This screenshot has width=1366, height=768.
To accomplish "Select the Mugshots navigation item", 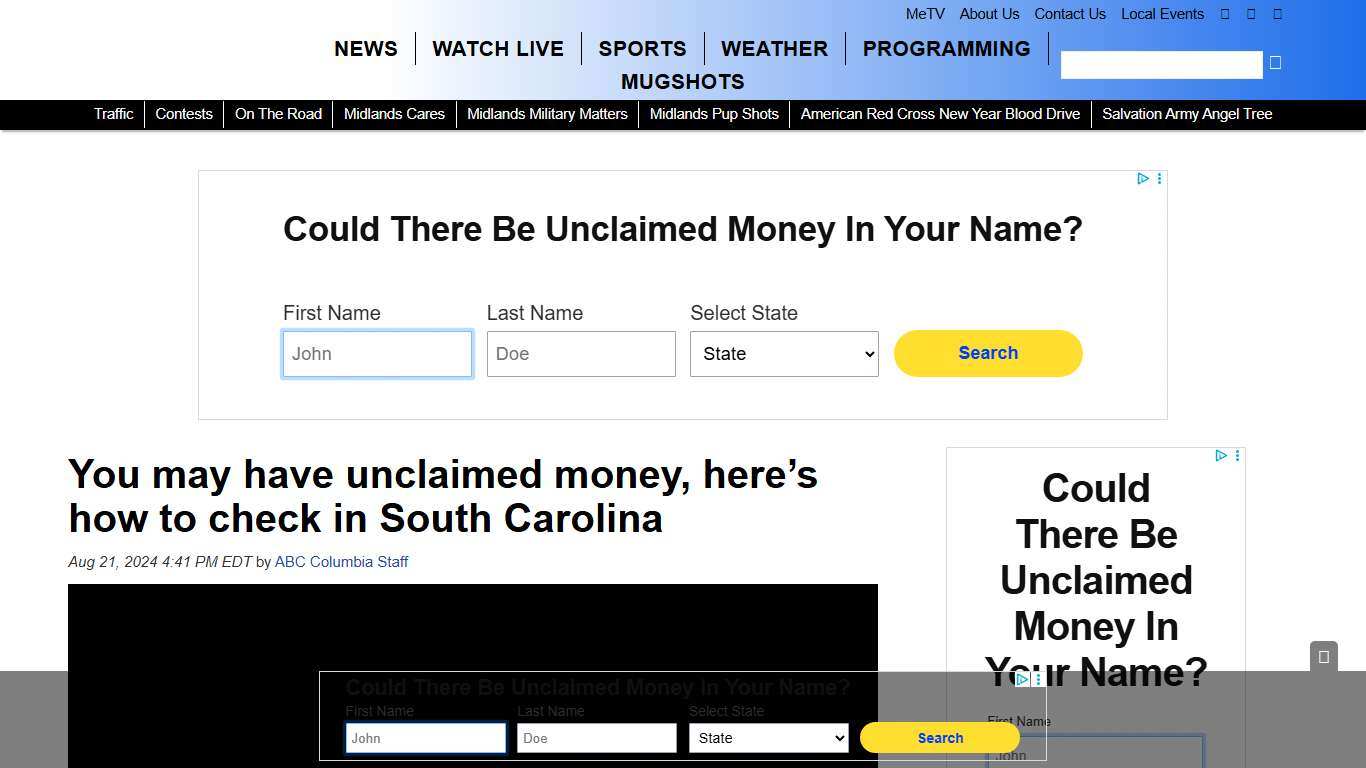I will point(683,82).
